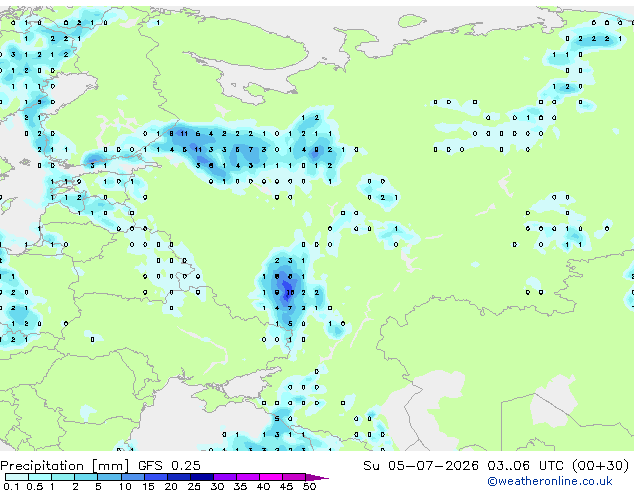Click the 'GFS 0.25' model label
634x490 pixels.
pos(169,466)
